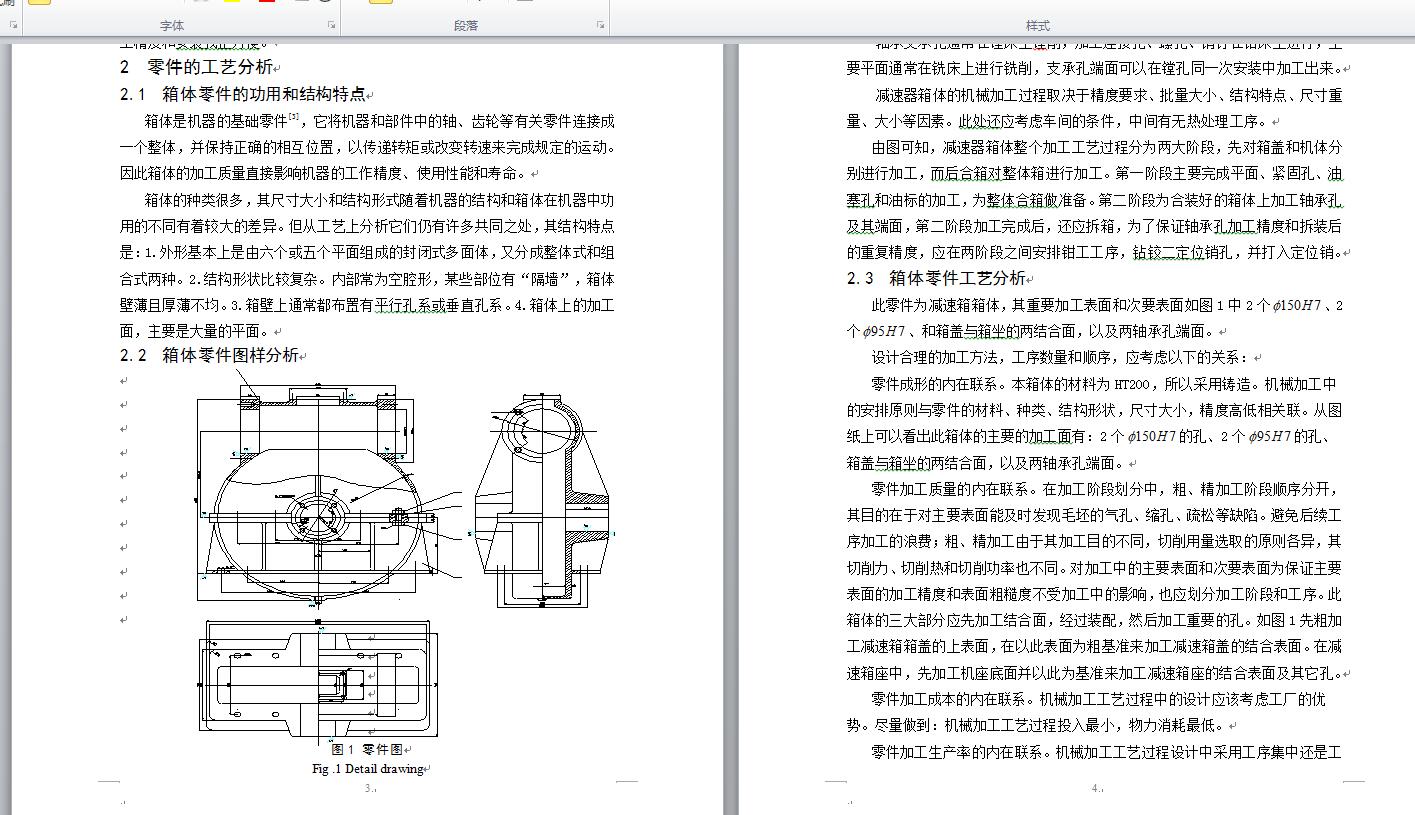
Task: Click the material text "HT200"
Action: click(x=1130, y=384)
